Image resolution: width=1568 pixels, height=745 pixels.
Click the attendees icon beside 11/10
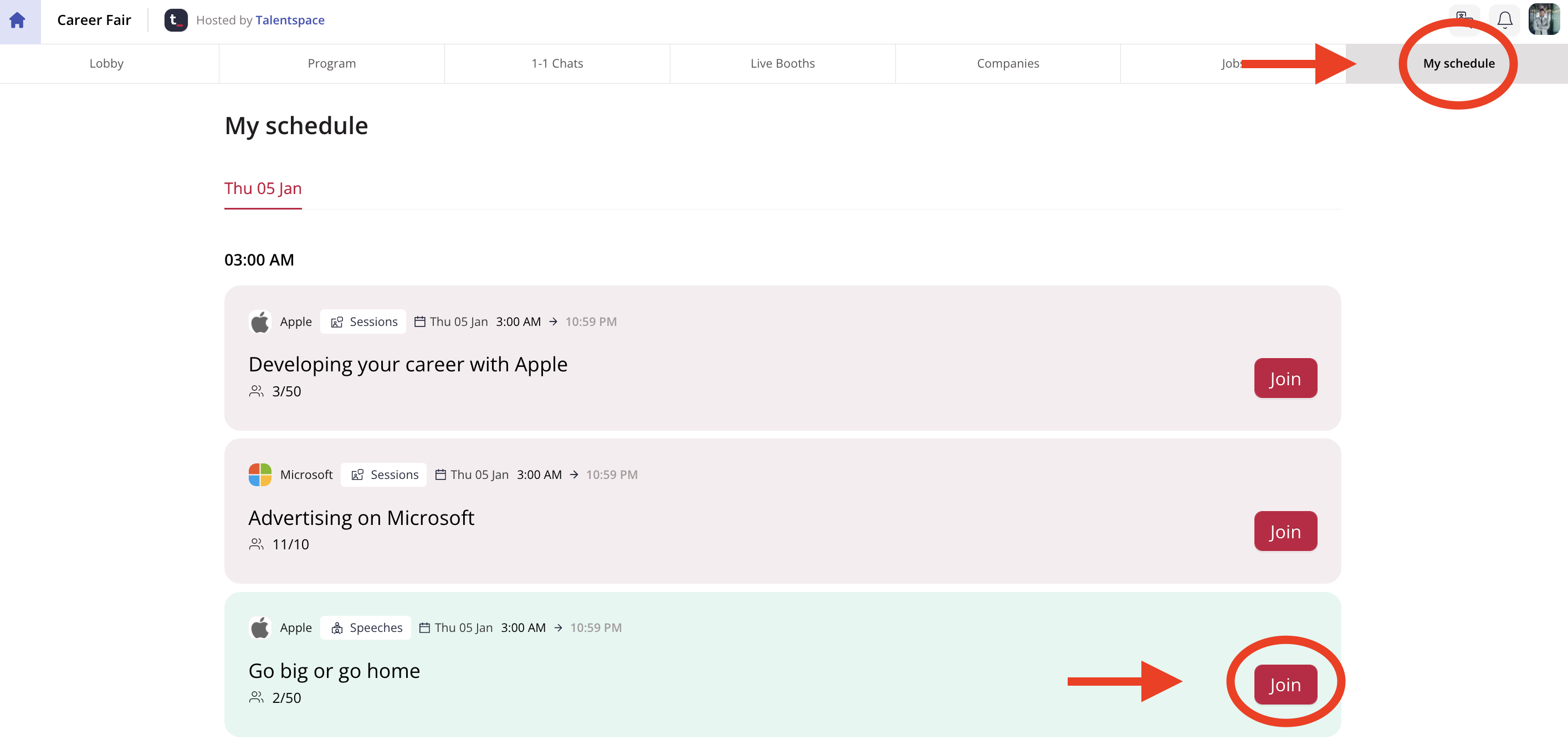[257, 544]
